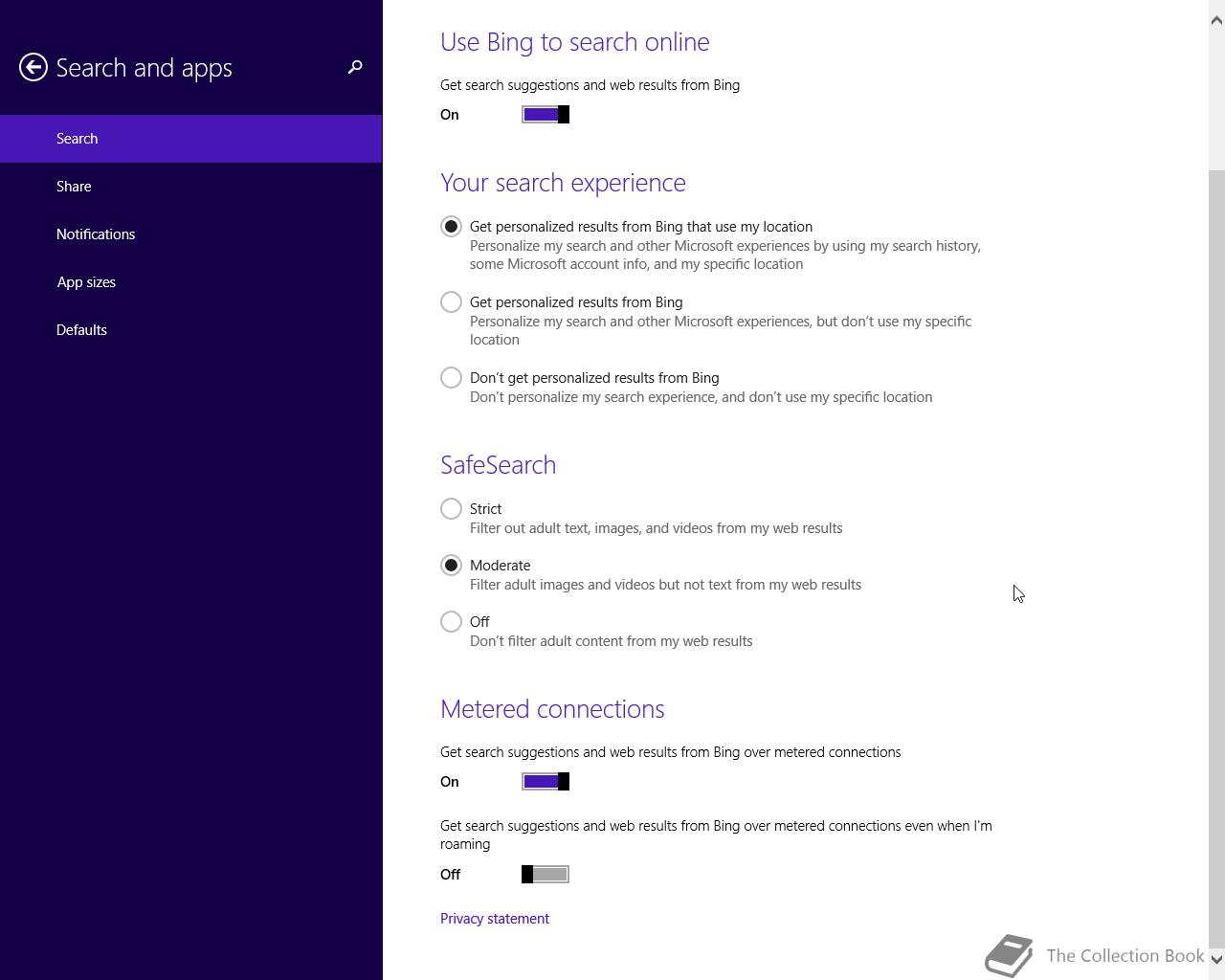Select Get personalized results from Bing option
The height and width of the screenshot is (980, 1225).
coord(451,302)
